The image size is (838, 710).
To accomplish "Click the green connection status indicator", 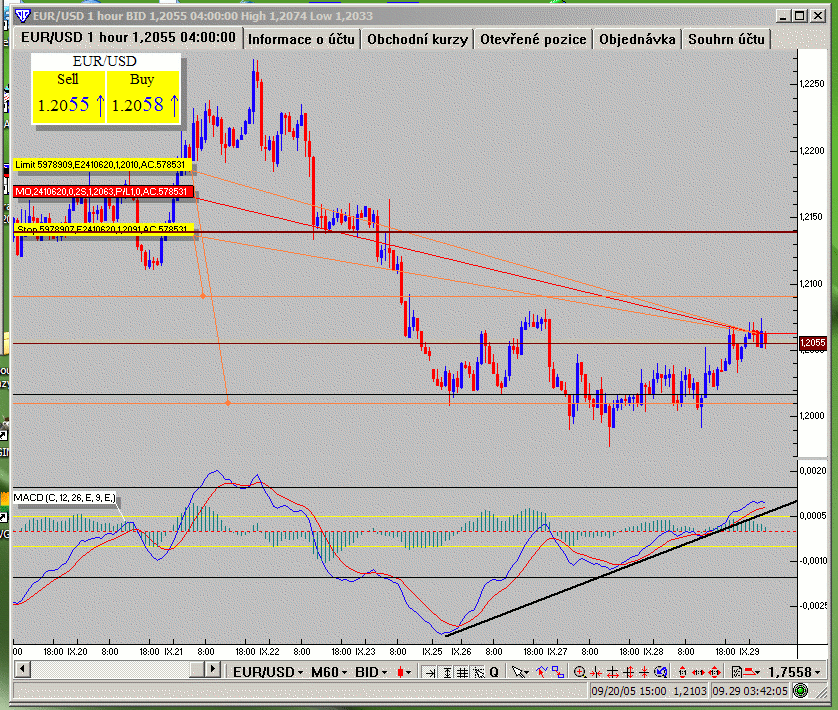I will (x=800, y=691).
